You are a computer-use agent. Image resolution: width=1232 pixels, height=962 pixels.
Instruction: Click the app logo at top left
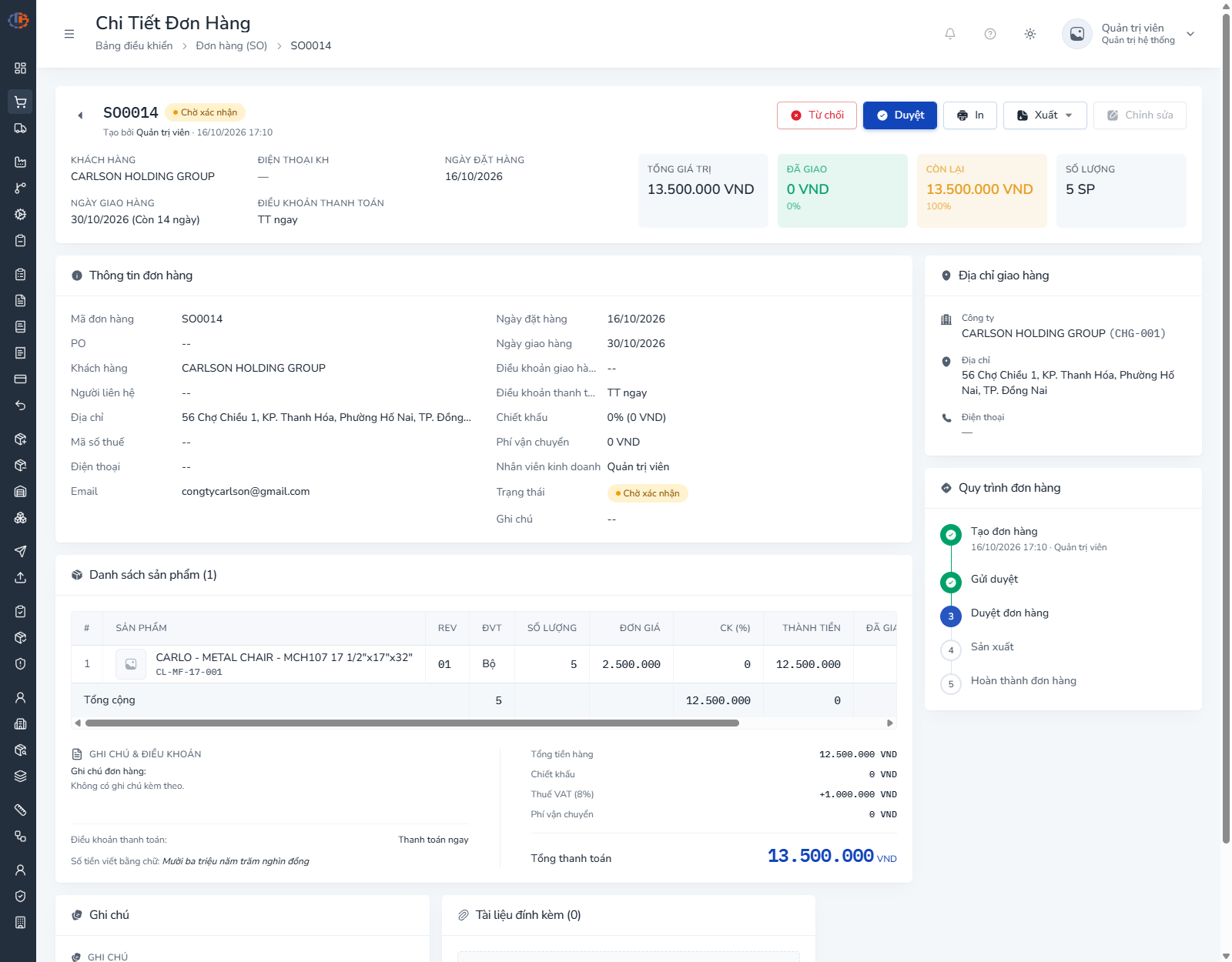pos(18,20)
